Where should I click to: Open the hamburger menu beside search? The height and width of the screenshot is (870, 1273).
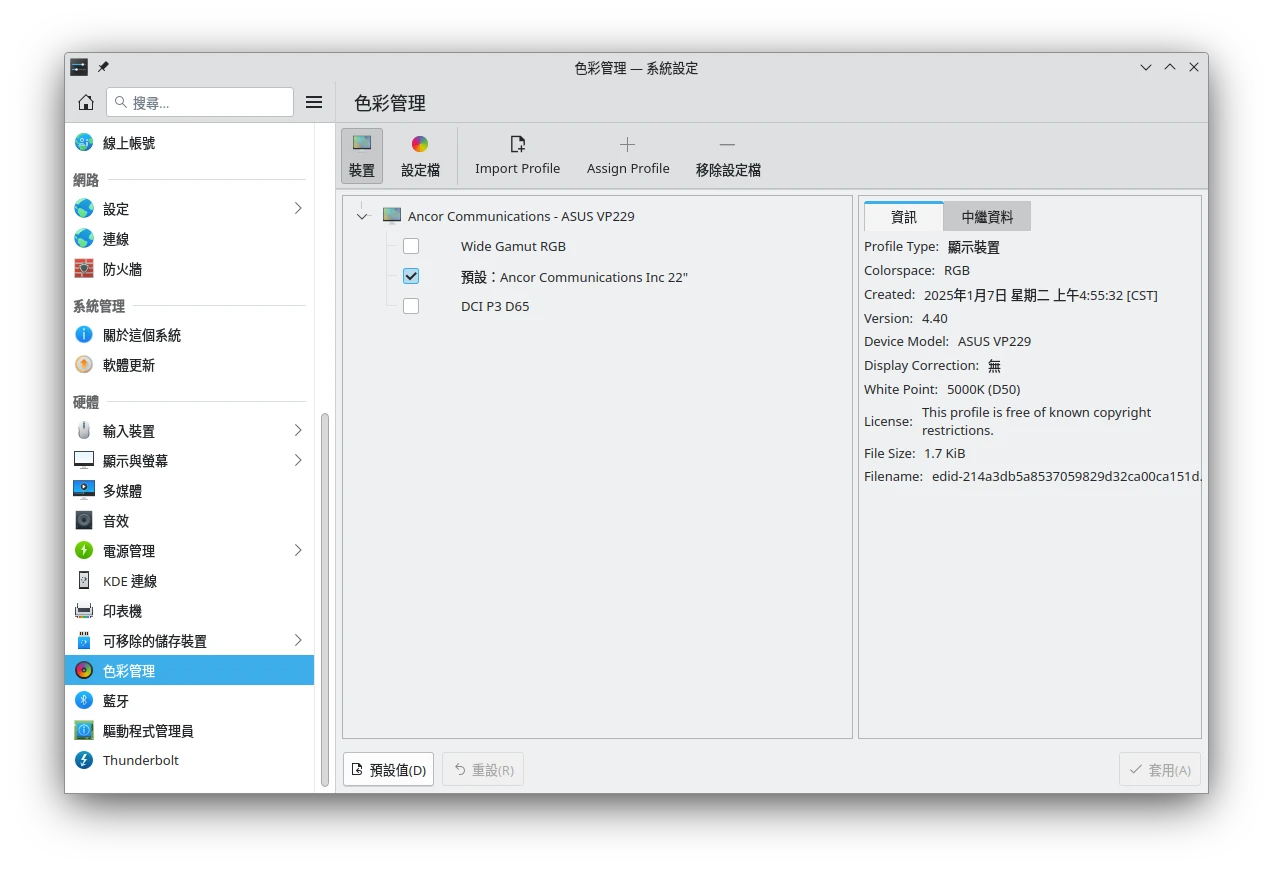314,102
